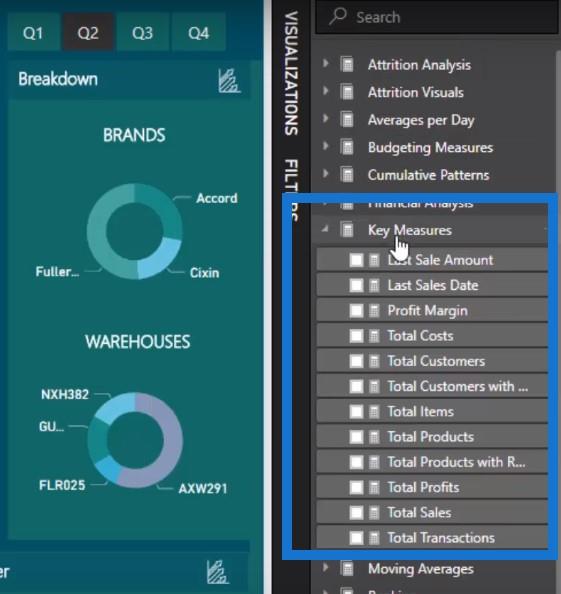This screenshot has width=561, height=594.
Task: Expand the Attrition Visuals table
Action: 325,91
